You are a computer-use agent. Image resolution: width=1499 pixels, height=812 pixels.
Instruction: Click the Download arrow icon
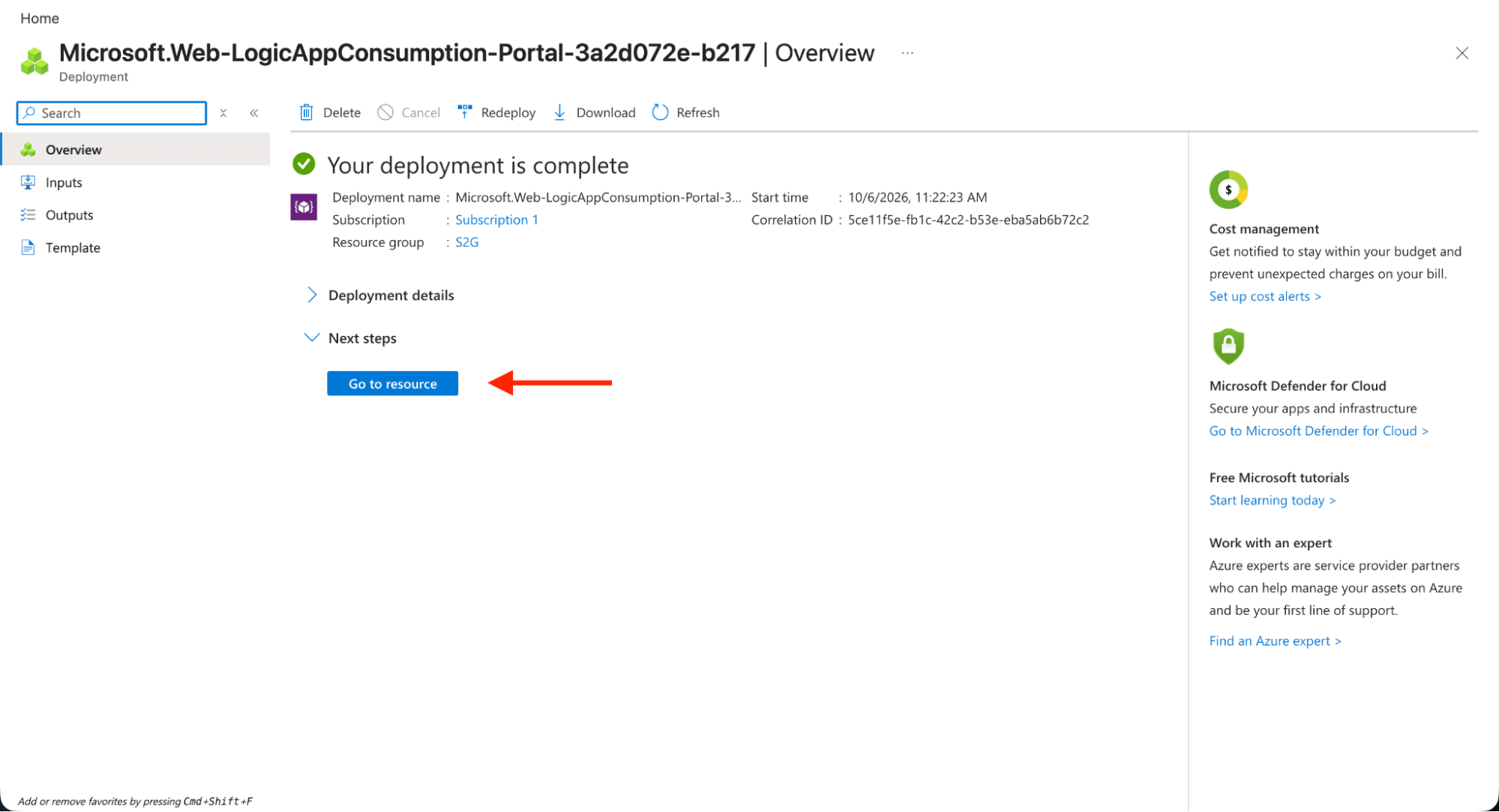coord(559,112)
